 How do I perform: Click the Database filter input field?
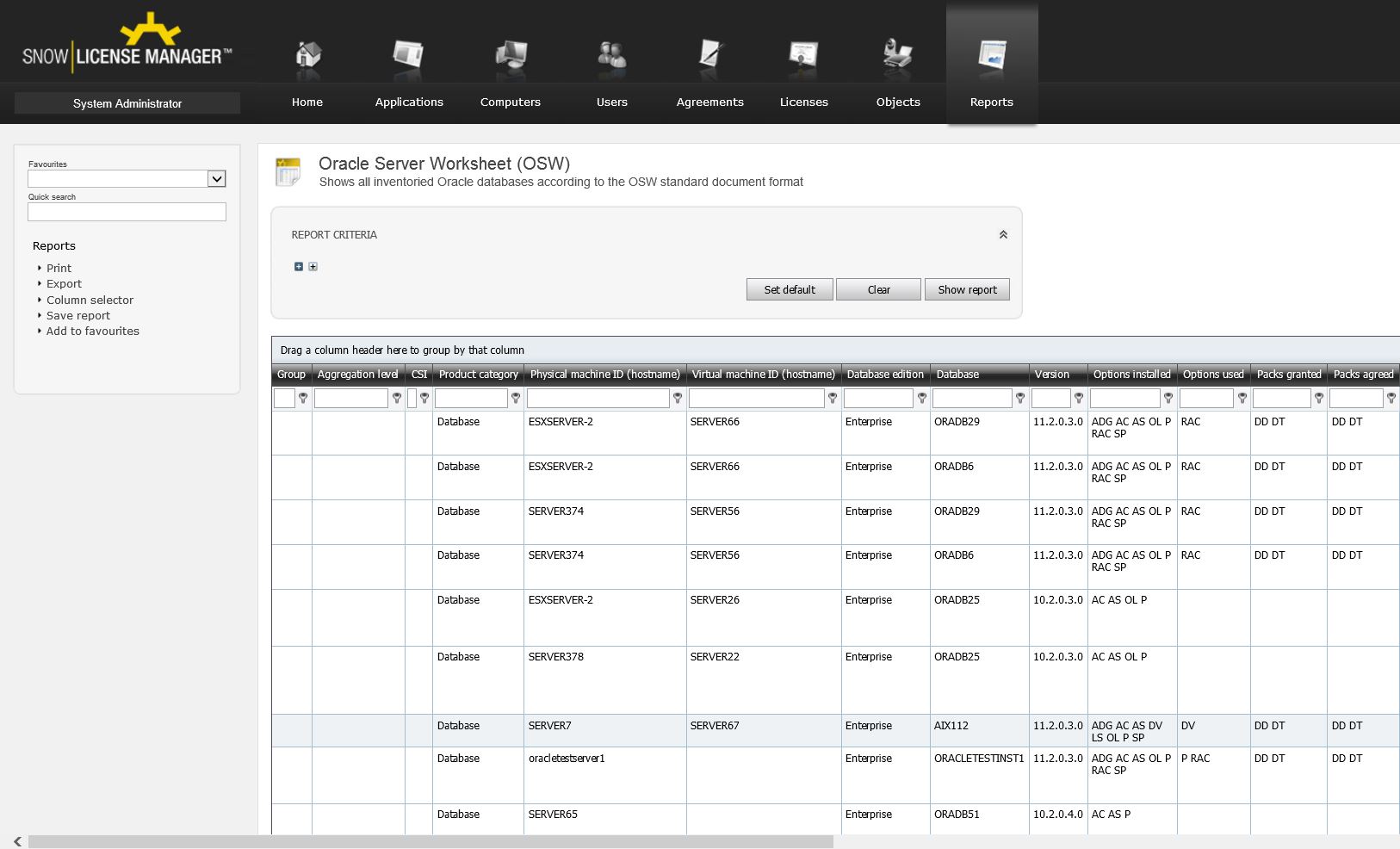(972, 398)
